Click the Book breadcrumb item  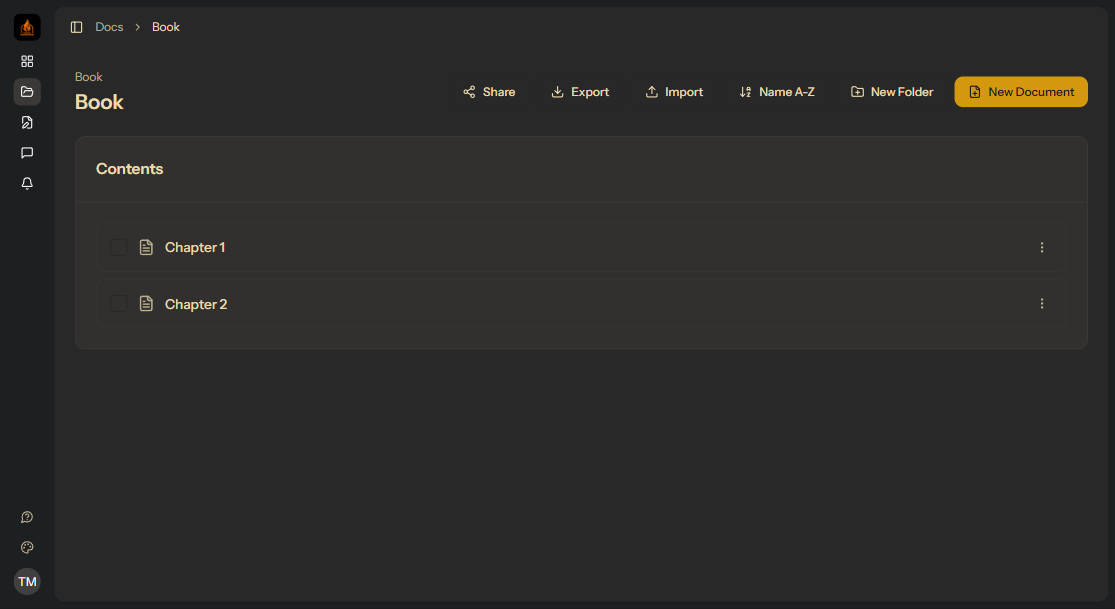coord(166,27)
